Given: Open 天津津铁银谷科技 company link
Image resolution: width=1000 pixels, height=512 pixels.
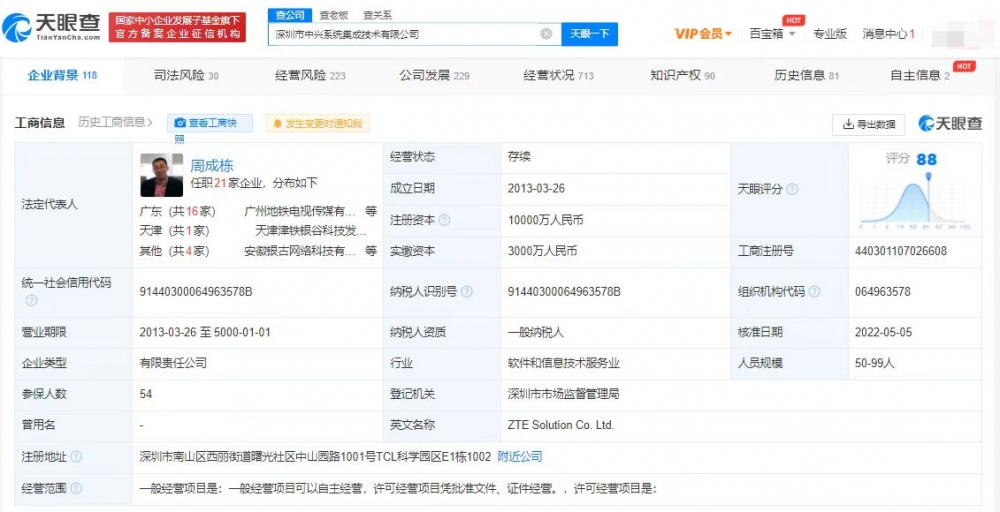Looking at the screenshot, I should (311, 230).
